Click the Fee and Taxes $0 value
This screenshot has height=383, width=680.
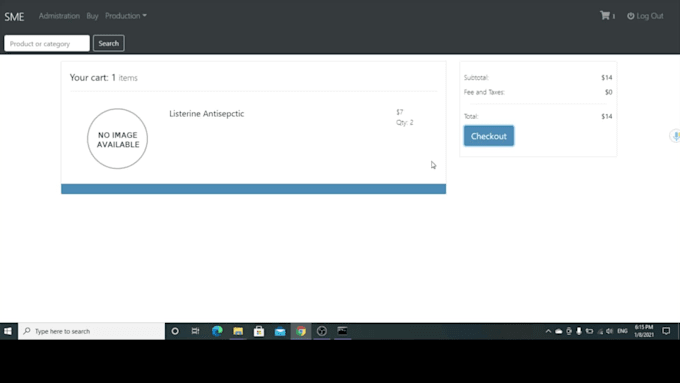pyautogui.click(x=608, y=92)
